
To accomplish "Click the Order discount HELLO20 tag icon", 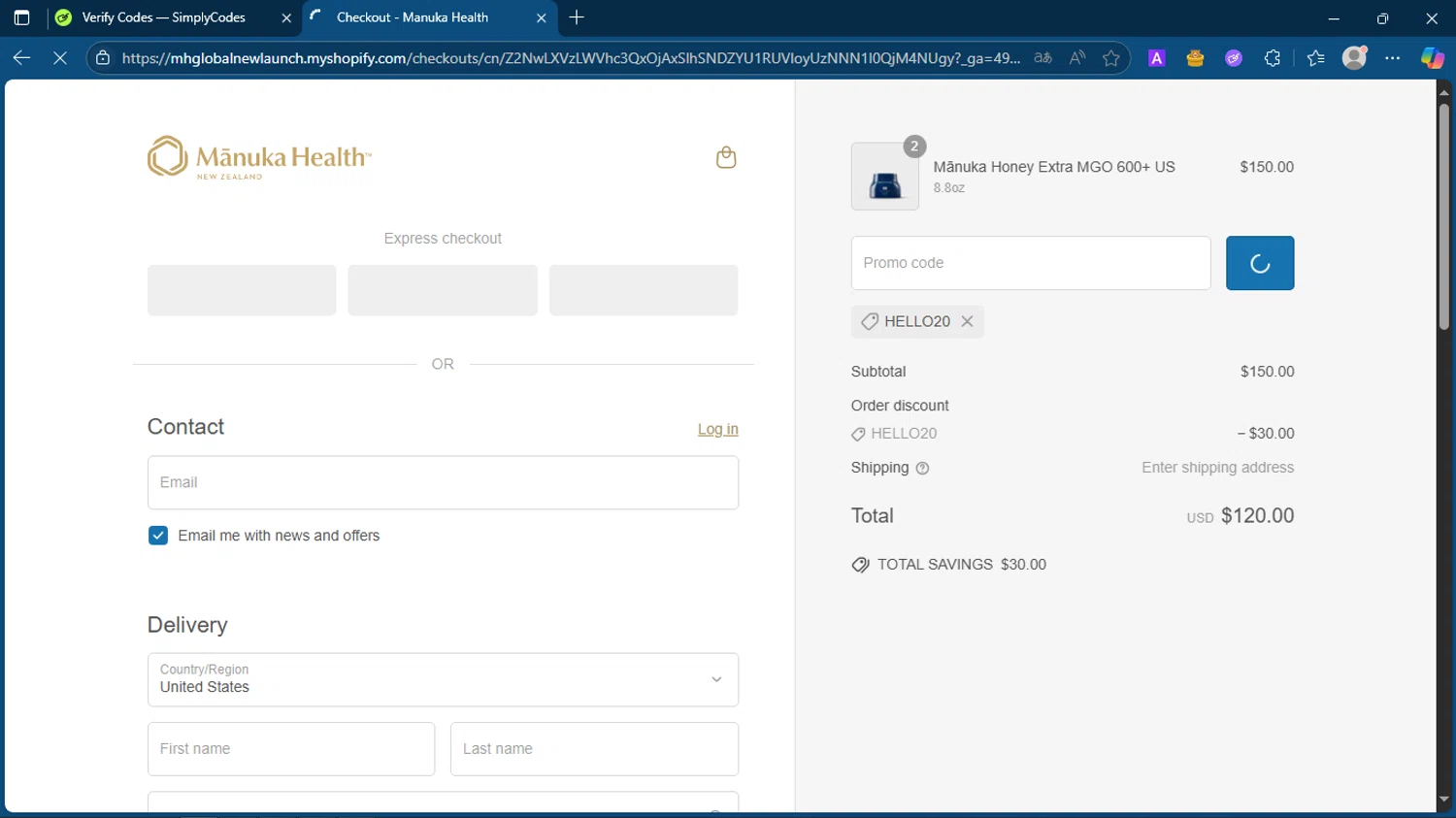I will coord(858,435).
